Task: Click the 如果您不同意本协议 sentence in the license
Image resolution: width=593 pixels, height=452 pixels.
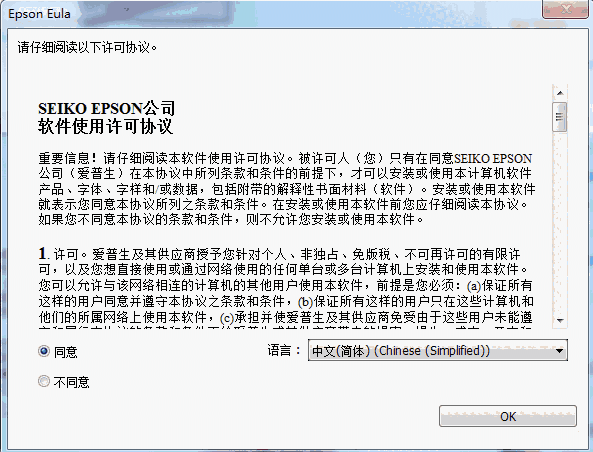Action: pyautogui.click(x=231, y=219)
